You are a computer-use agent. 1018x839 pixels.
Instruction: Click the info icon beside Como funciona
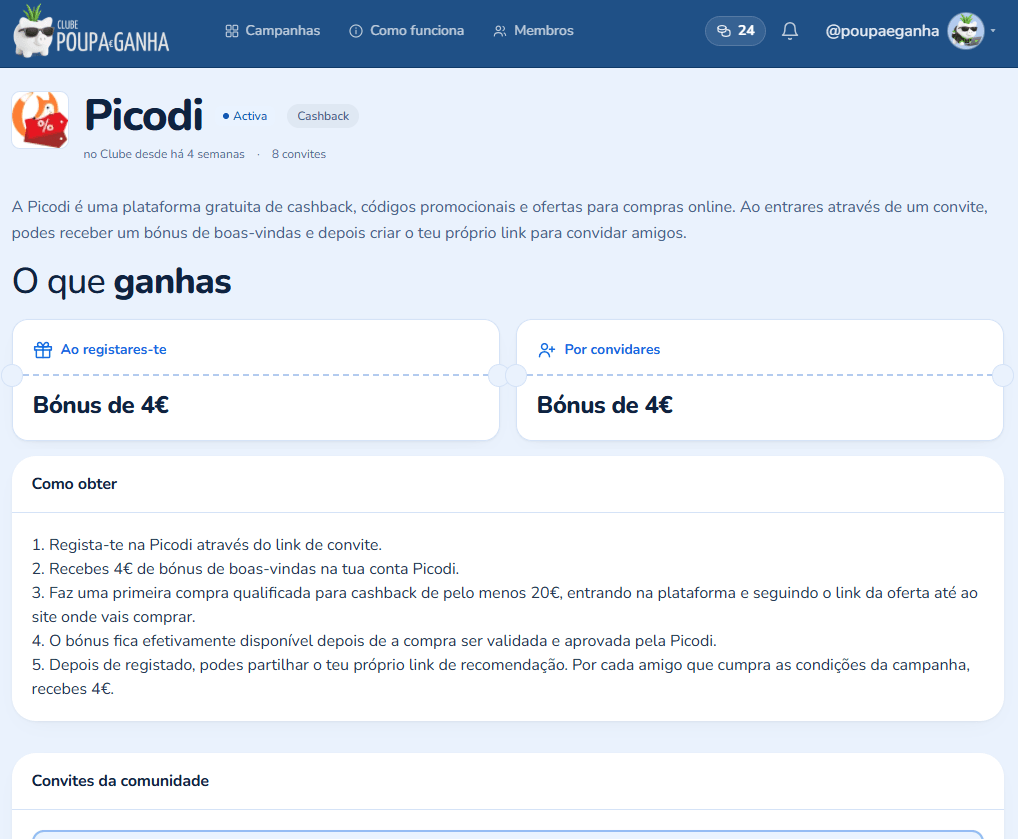pos(356,31)
